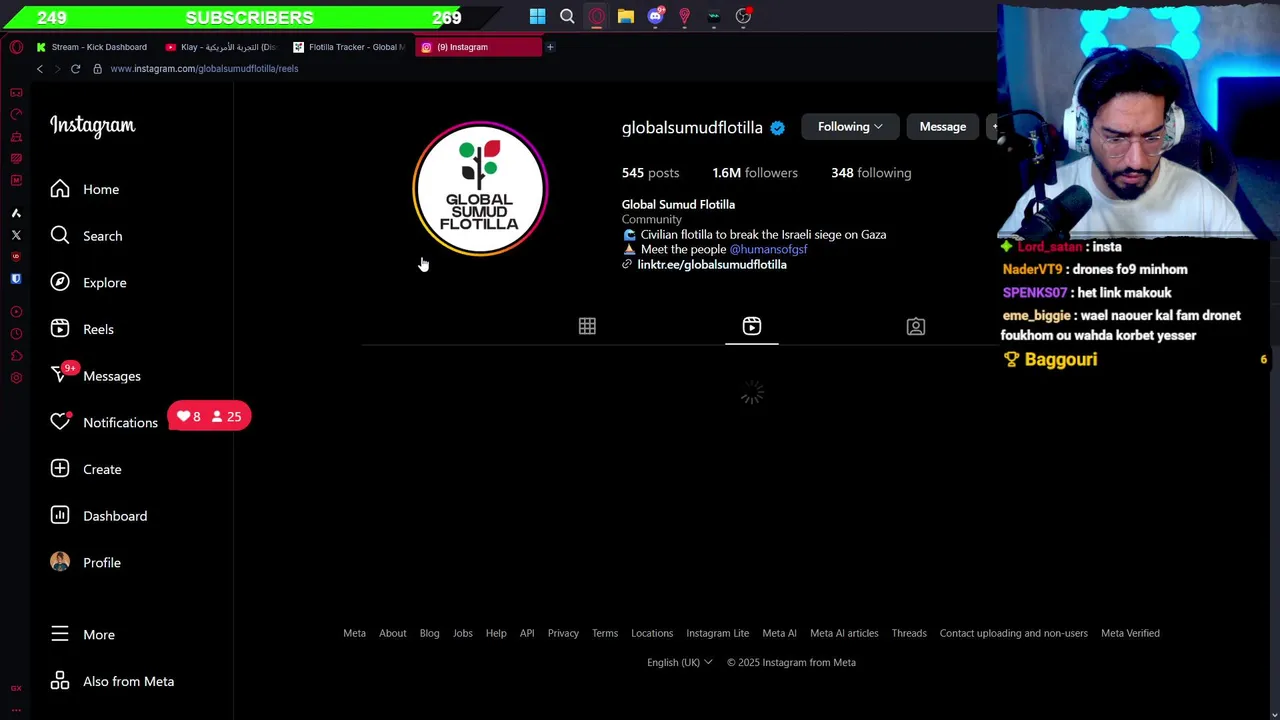Open the Windows Start button
Screen dimensions: 1280x720
point(538,16)
